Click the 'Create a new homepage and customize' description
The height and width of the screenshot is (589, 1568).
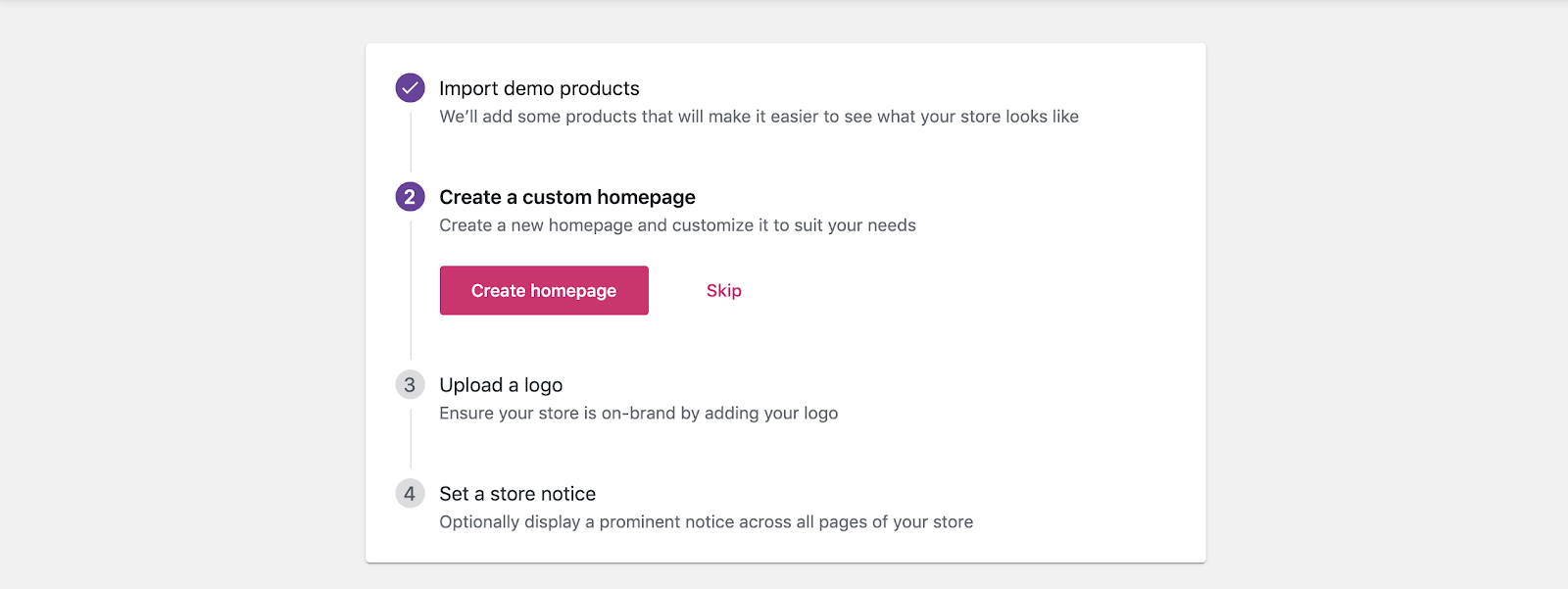pos(677,225)
